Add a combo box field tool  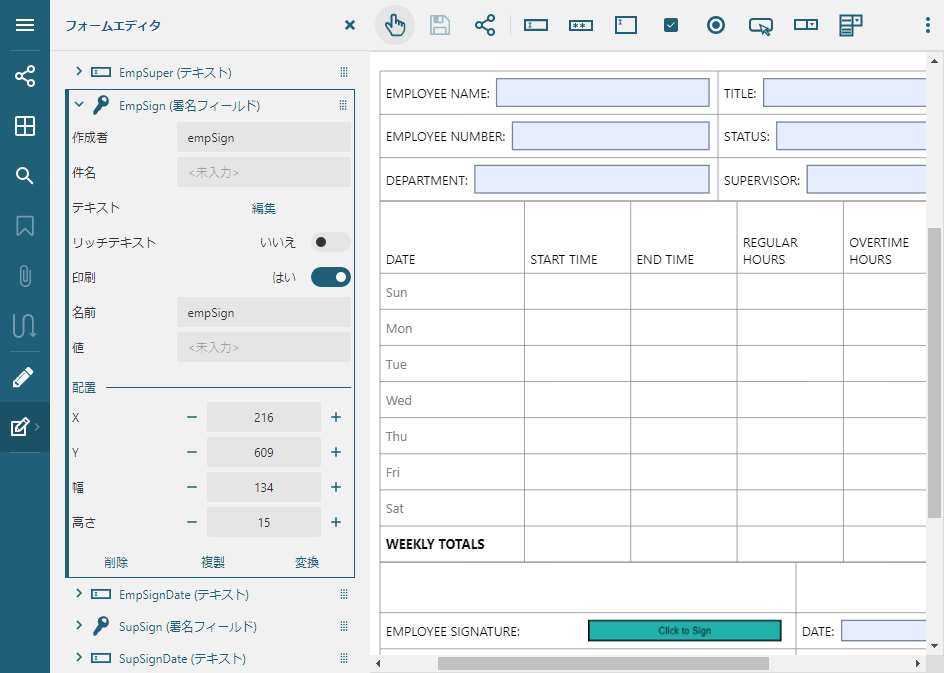click(x=806, y=25)
